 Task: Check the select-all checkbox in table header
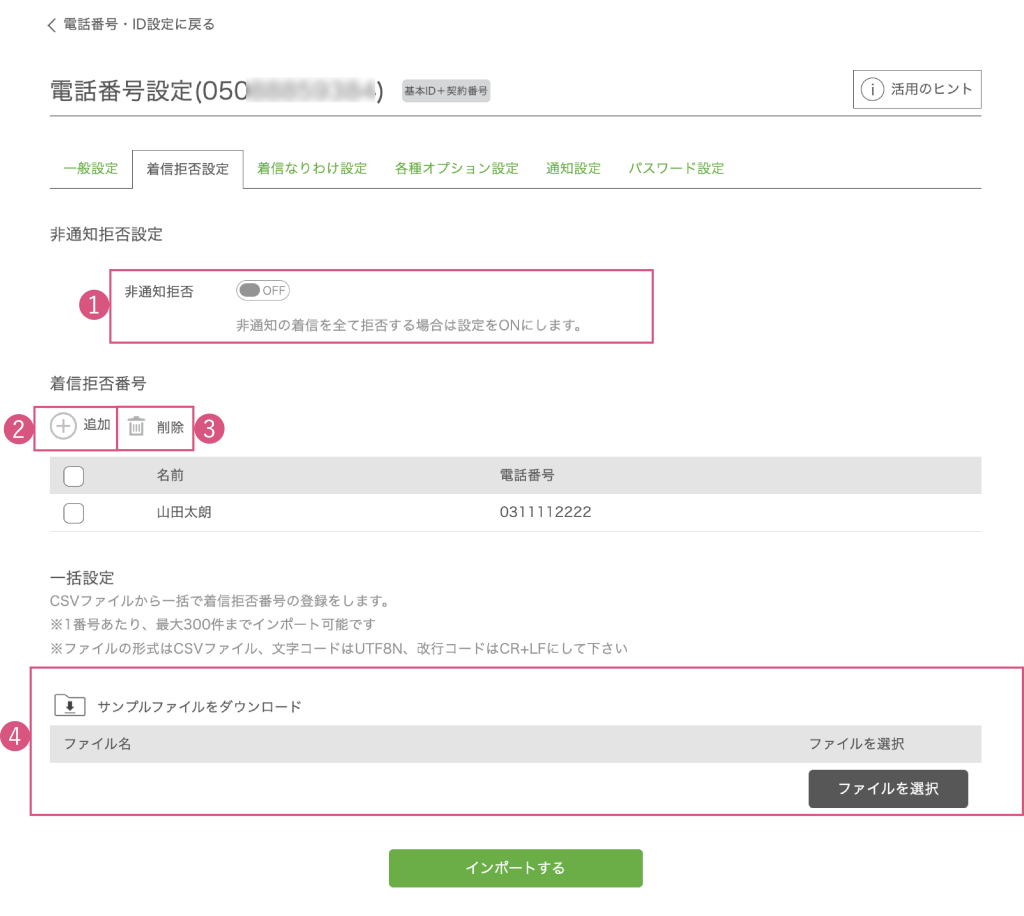(x=73, y=476)
